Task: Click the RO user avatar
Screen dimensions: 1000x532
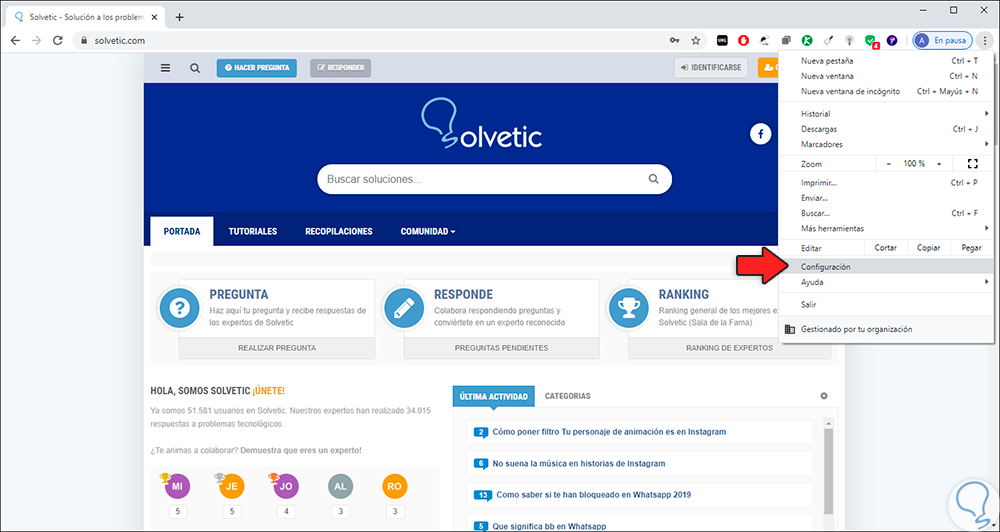Action: coord(395,486)
